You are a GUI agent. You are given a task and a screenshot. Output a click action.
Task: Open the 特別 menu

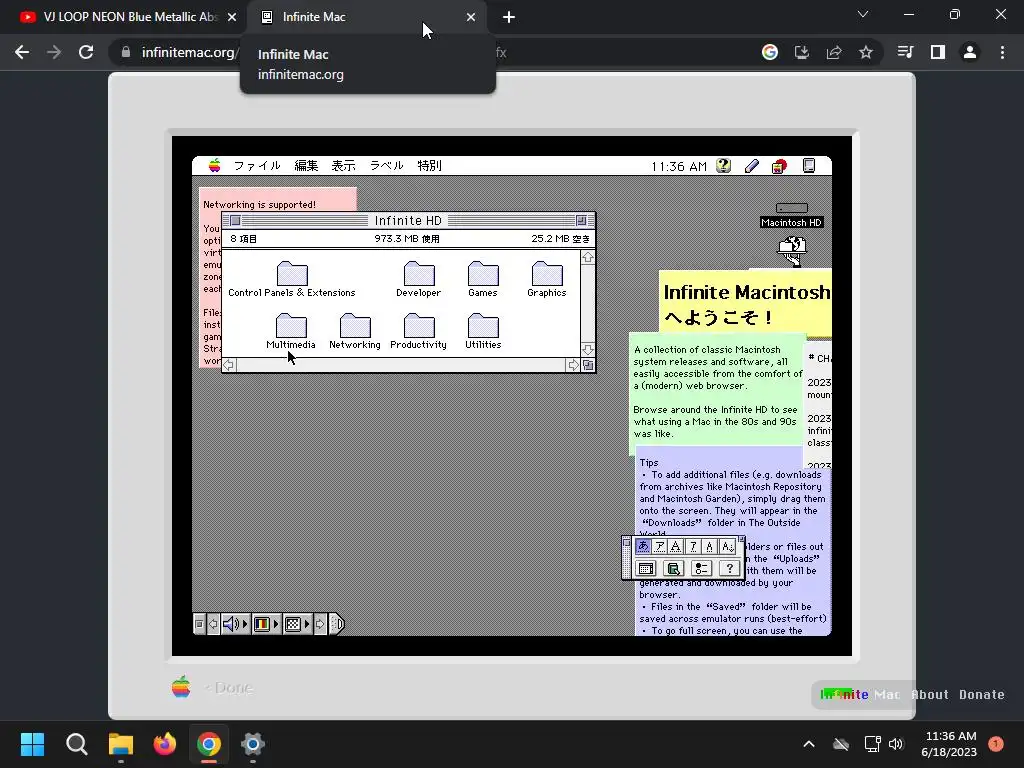click(429, 166)
